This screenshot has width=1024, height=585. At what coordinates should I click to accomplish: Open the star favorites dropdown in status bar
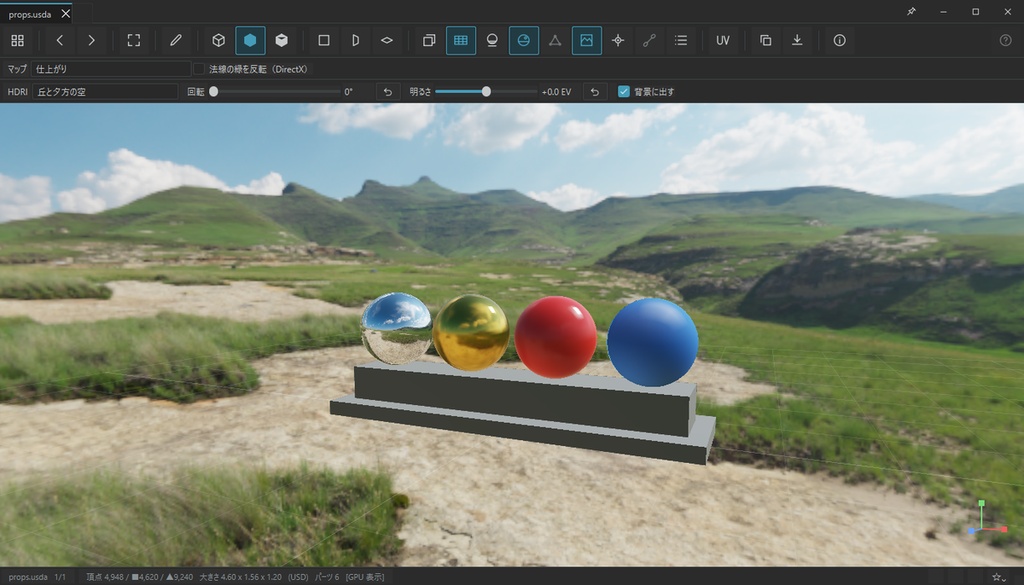(999, 577)
